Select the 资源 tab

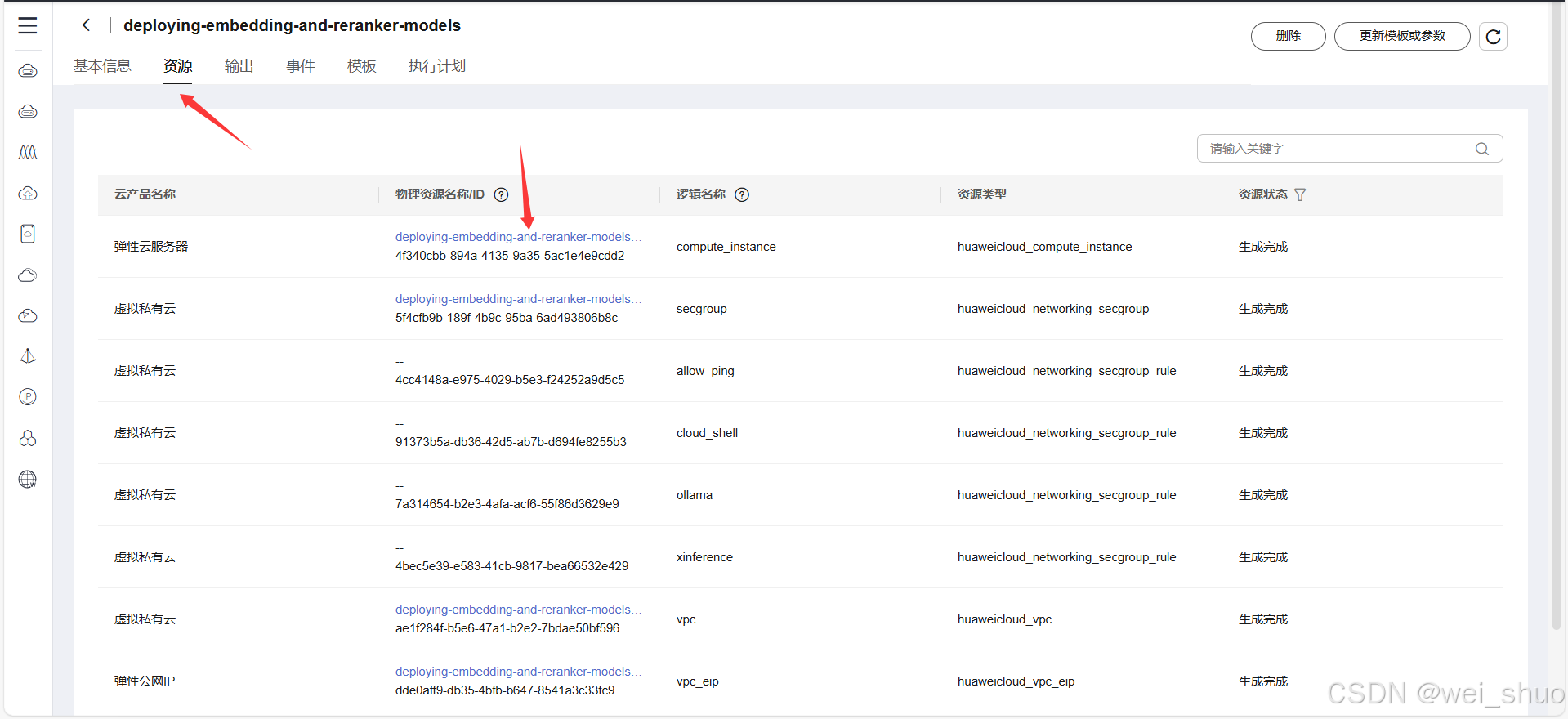click(x=178, y=66)
